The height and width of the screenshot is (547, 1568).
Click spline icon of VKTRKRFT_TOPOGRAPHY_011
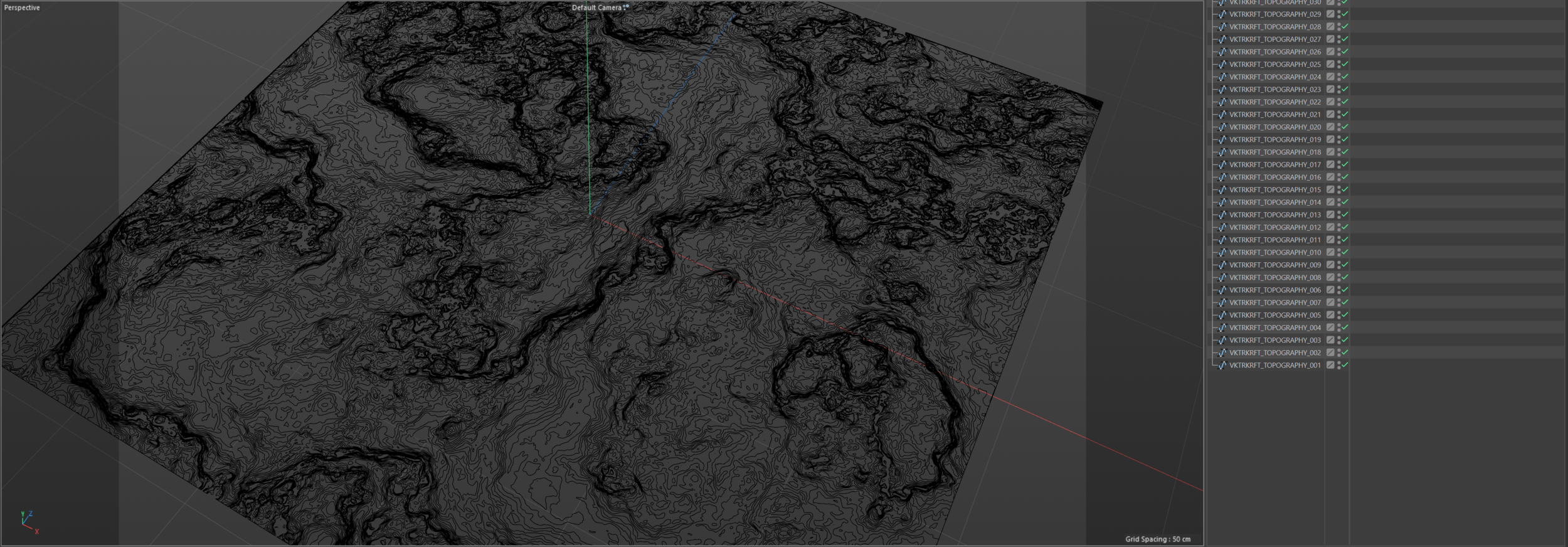tap(1222, 240)
